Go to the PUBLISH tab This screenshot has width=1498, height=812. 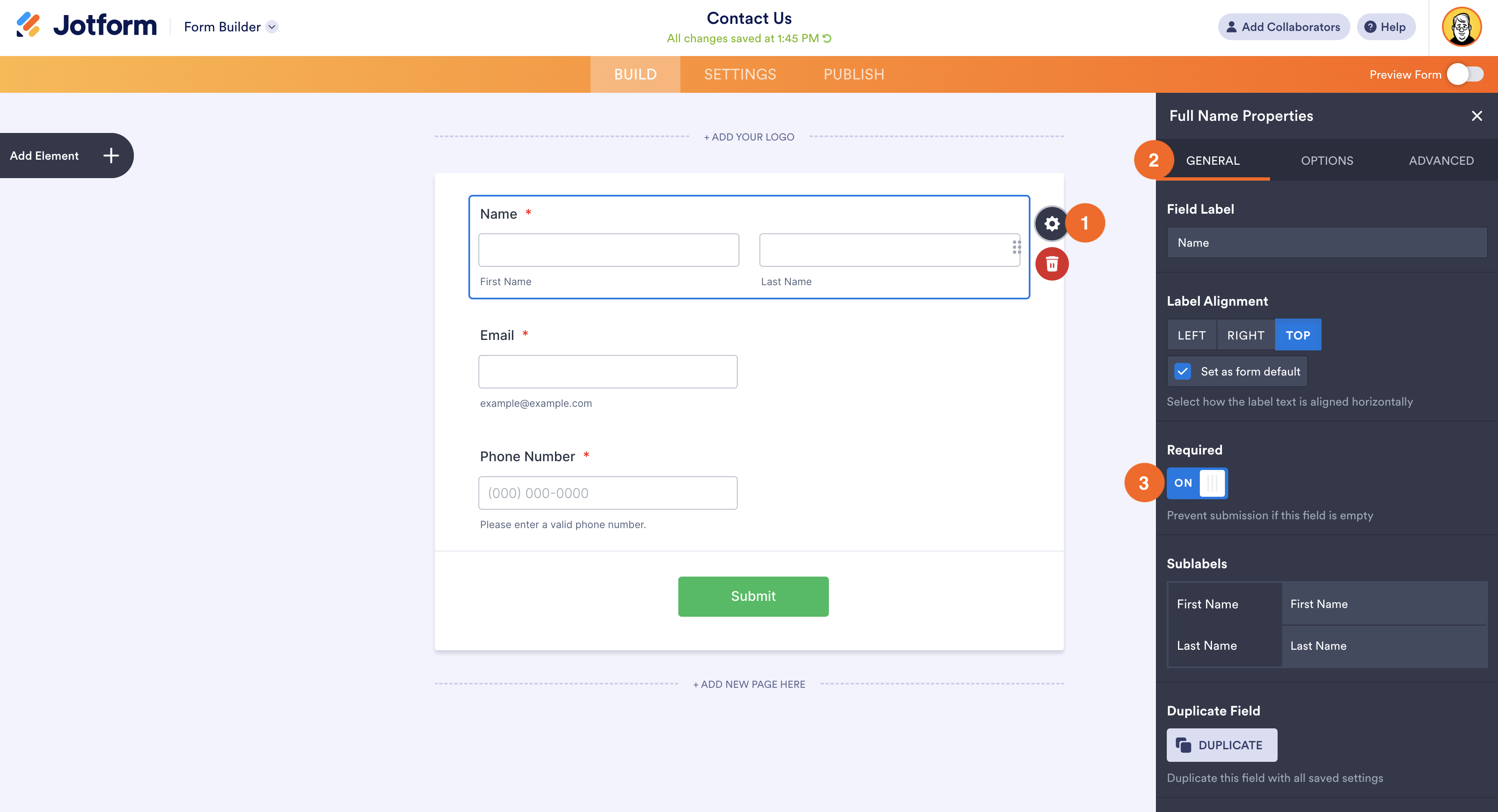853,74
